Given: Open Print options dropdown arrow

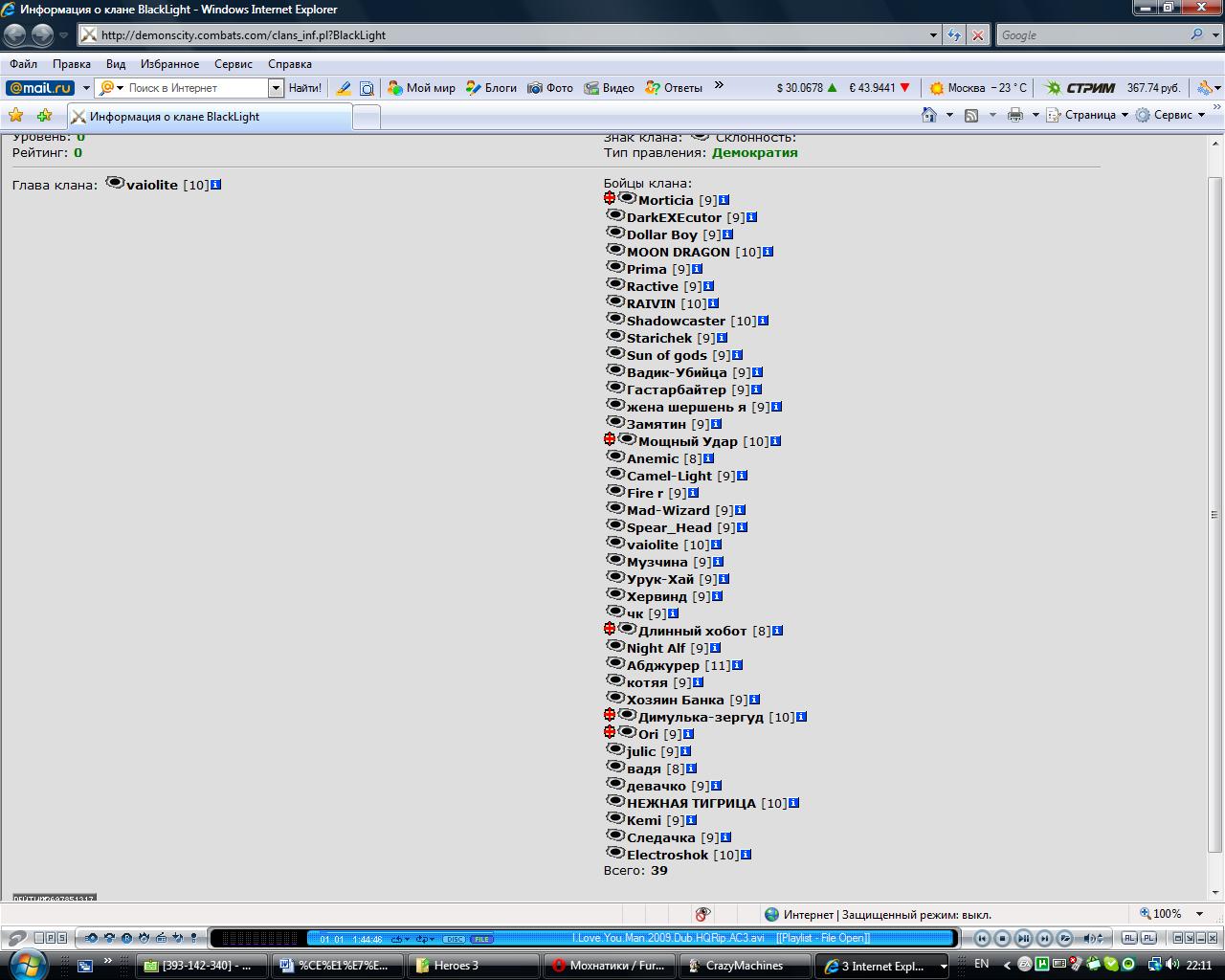Looking at the screenshot, I should coord(1035,115).
